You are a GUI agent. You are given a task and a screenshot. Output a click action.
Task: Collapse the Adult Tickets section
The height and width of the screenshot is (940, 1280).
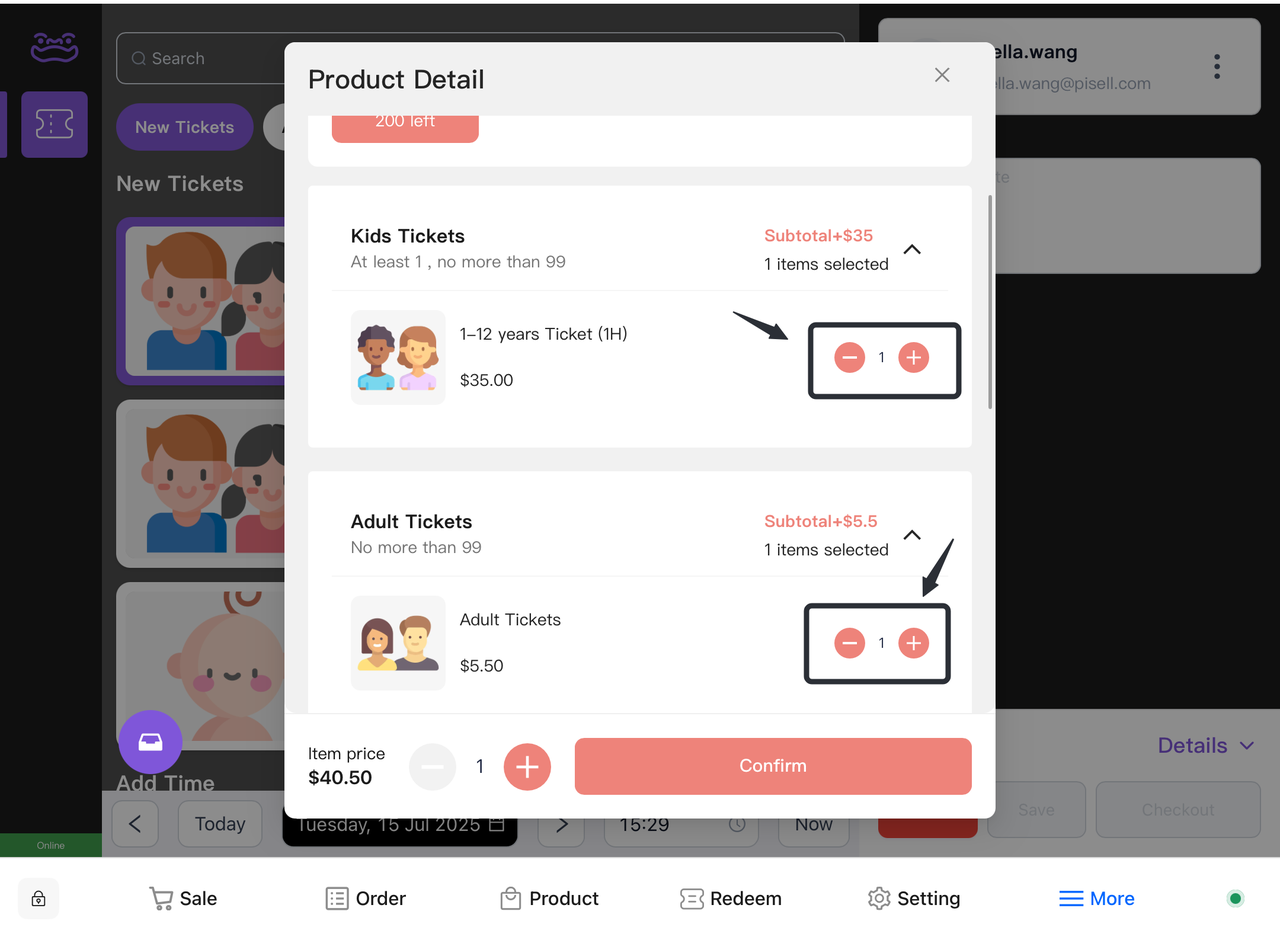[912, 536]
